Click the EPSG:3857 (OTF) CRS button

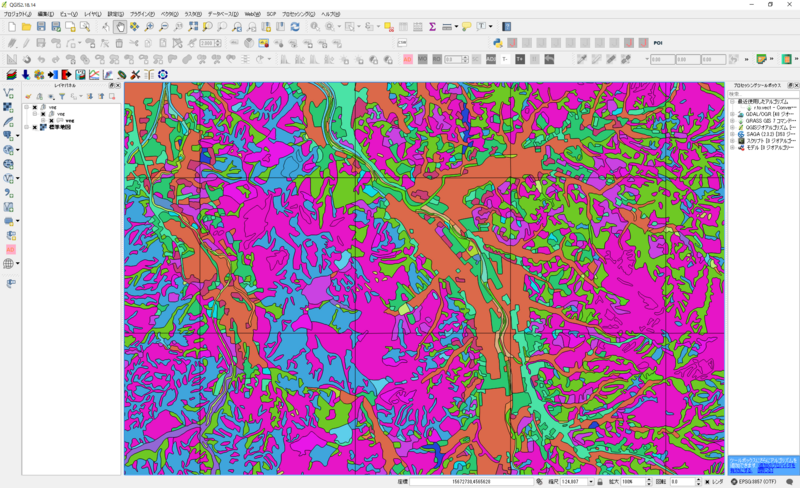point(754,482)
